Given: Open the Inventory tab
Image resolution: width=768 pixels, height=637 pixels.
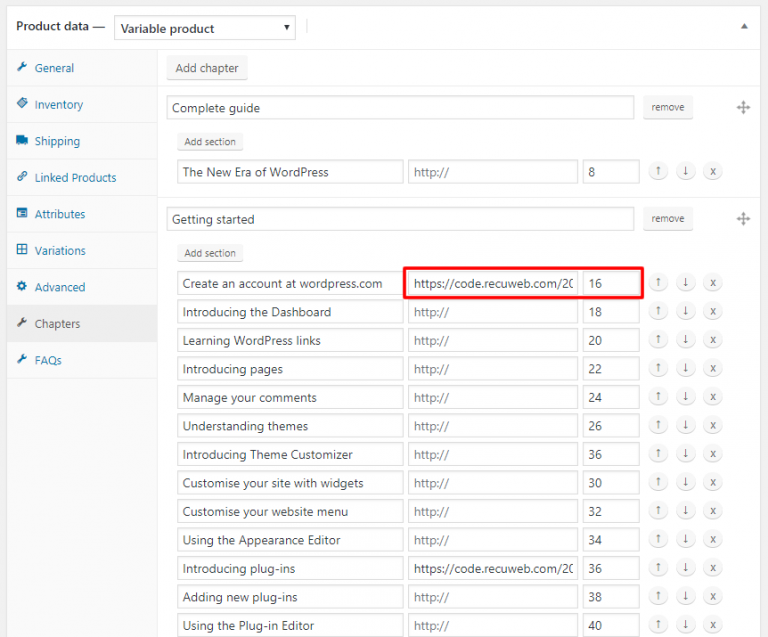Looking at the screenshot, I should click(58, 105).
